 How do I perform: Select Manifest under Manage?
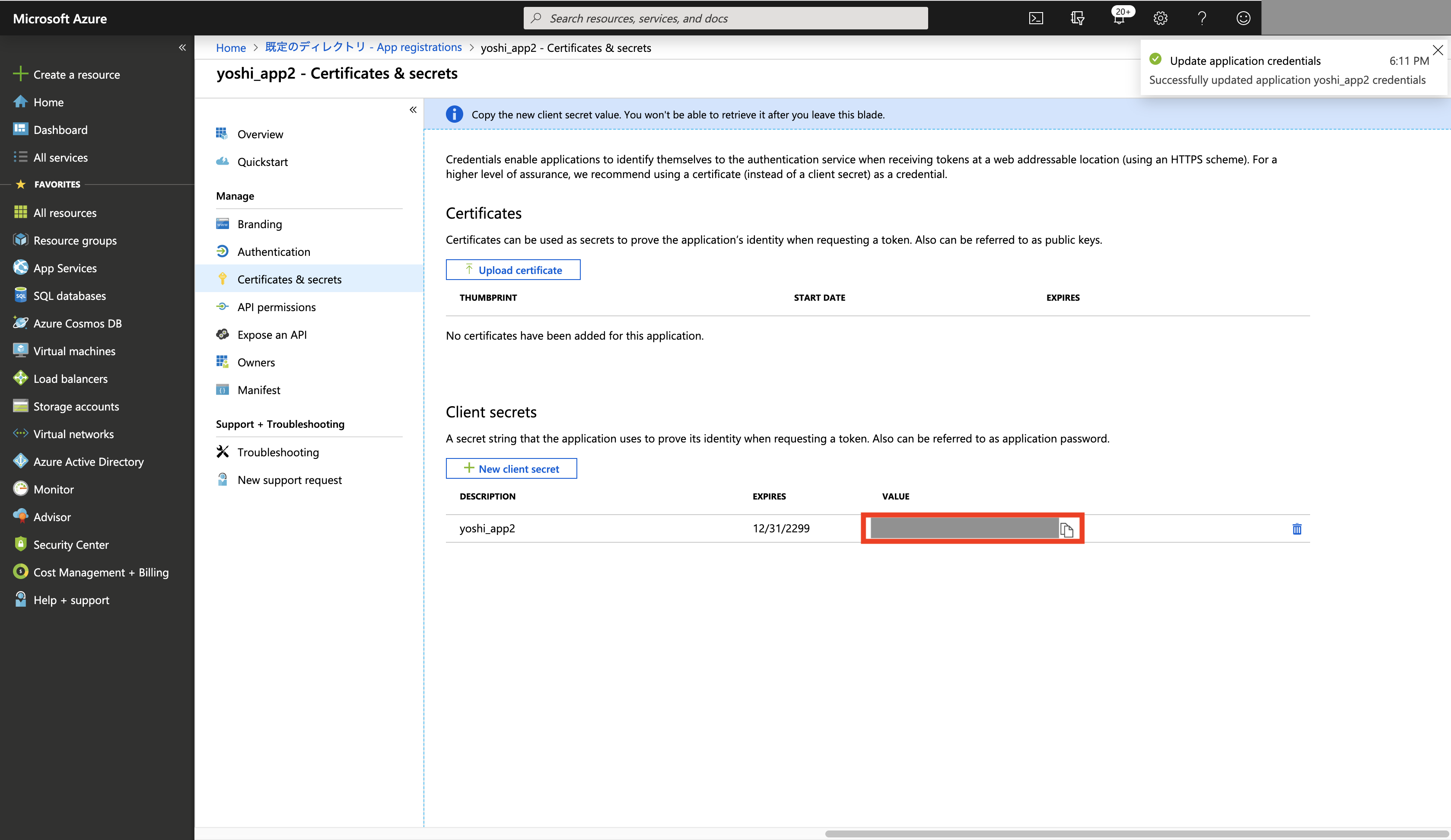tap(248, 390)
